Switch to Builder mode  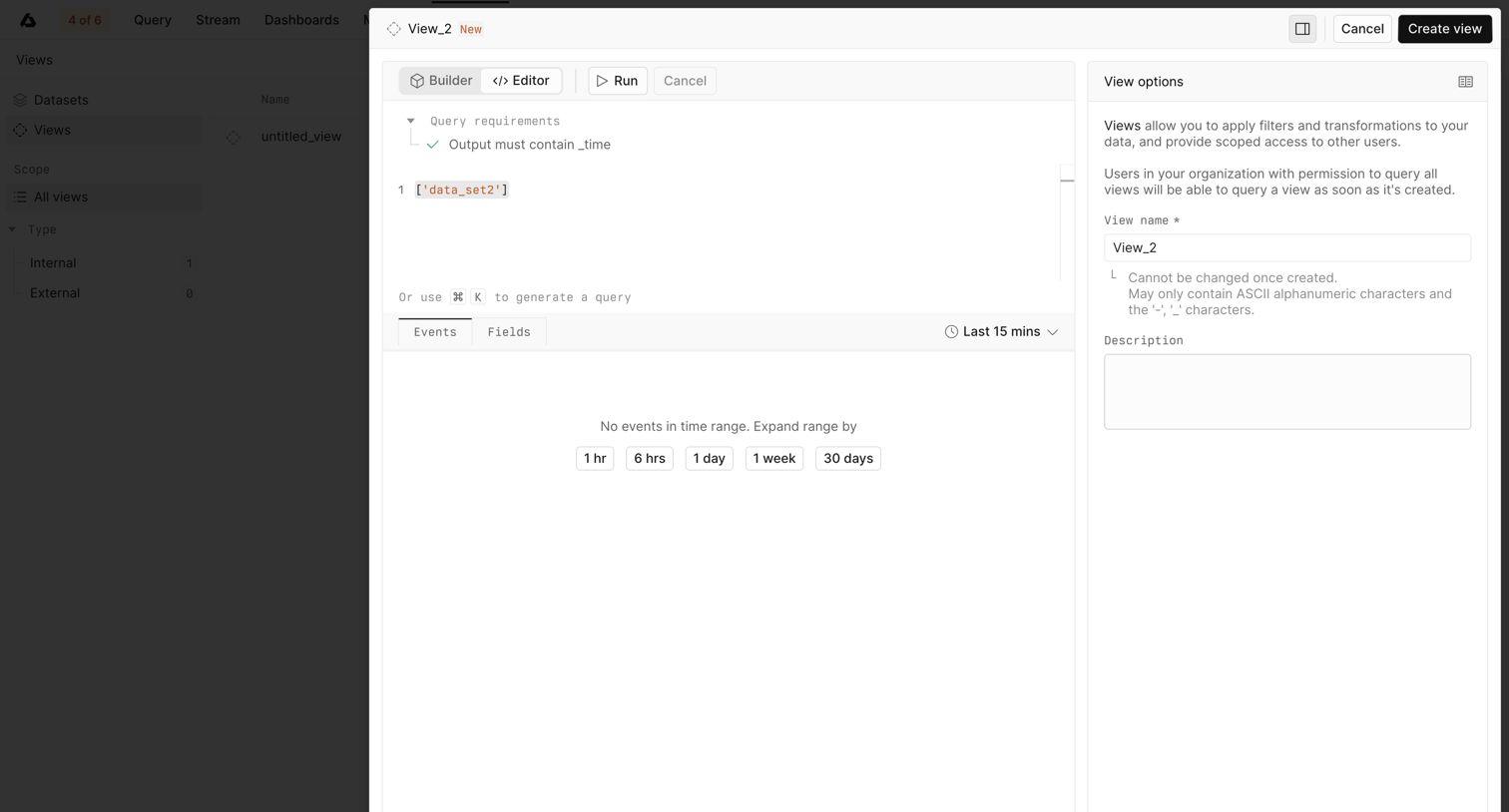point(441,81)
